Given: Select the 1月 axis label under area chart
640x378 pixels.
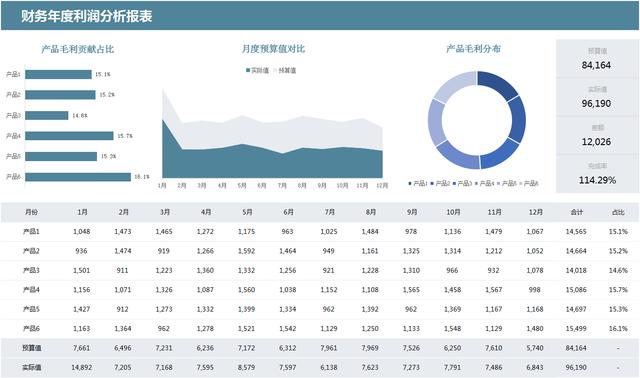Looking at the screenshot, I should point(162,186).
